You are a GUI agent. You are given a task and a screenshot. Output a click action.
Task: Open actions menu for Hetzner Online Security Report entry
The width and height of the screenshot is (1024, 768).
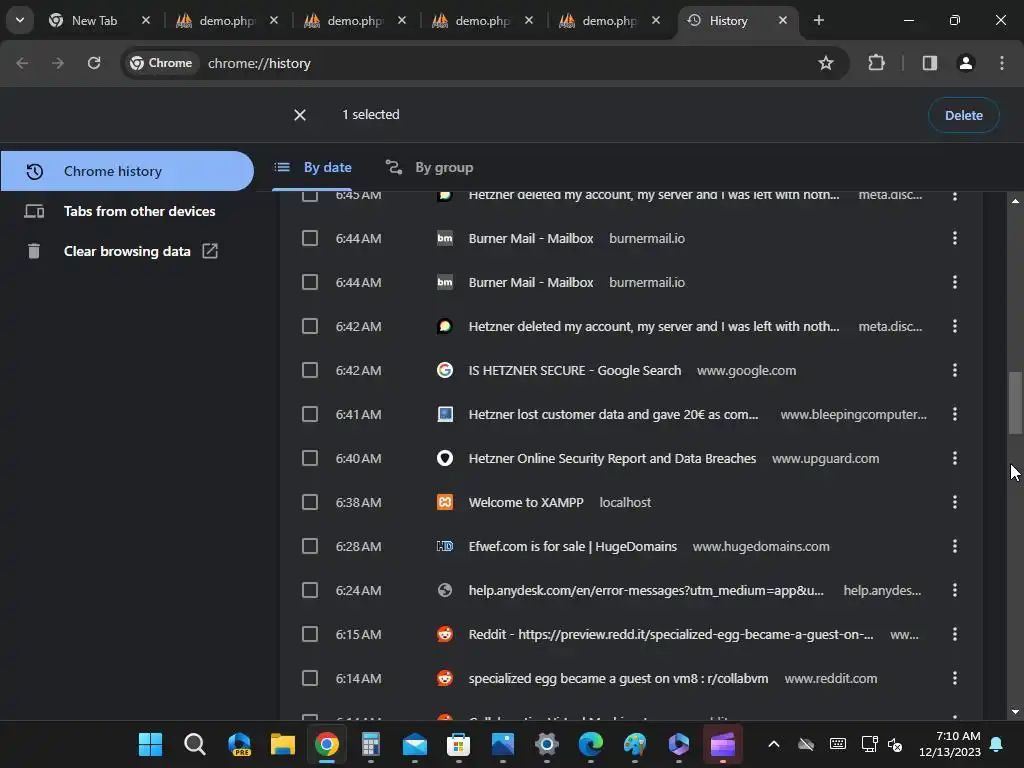tap(955, 458)
